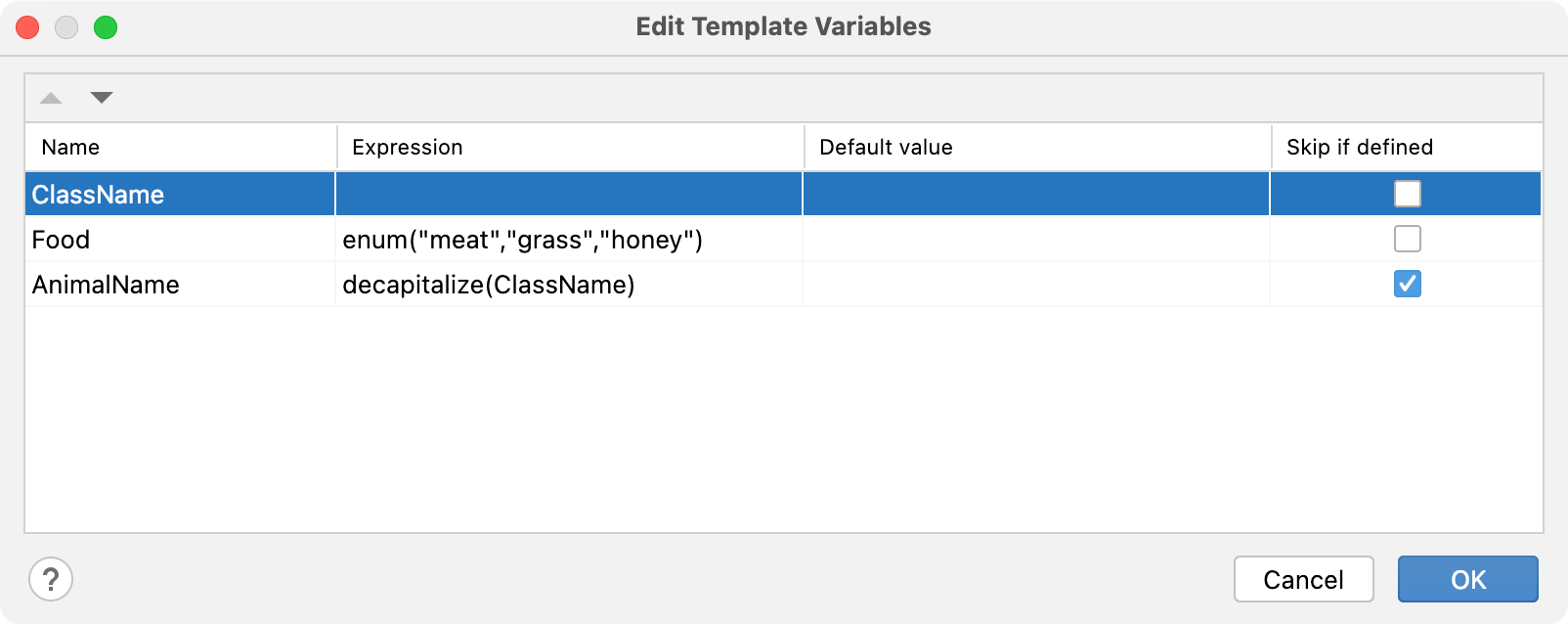Click the empty Expression cell for ClassName
Screen dimensions: 1568x624
[568, 195]
